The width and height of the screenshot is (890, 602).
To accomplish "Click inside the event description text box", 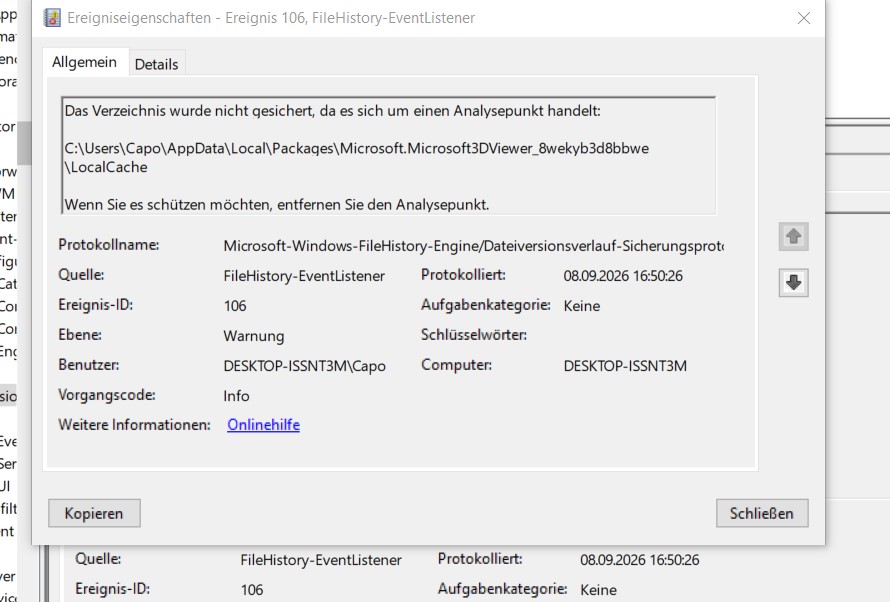I will click(x=388, y=156).
